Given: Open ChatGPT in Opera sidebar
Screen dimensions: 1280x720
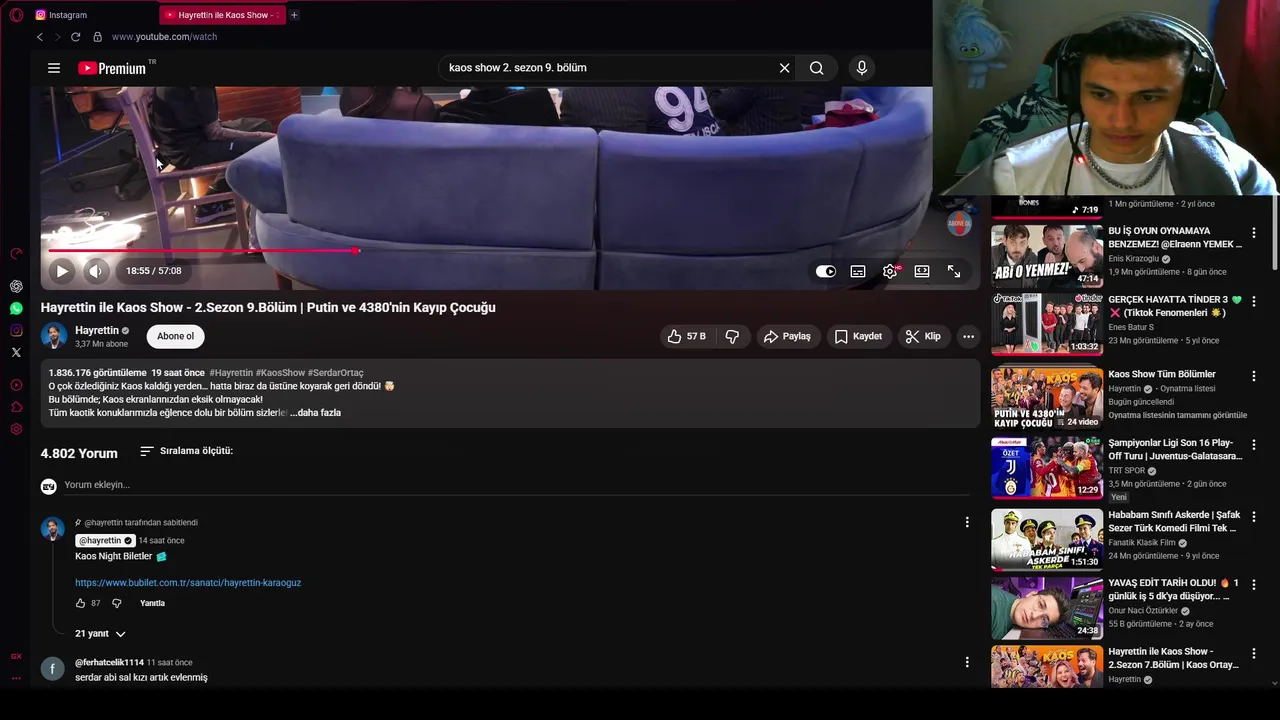Looking at the screenshot, I should [16, 286].
